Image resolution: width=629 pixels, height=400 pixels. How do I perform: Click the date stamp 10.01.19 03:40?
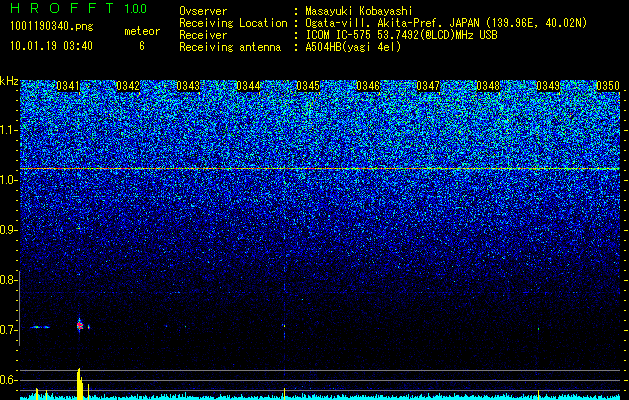point(51,46)
